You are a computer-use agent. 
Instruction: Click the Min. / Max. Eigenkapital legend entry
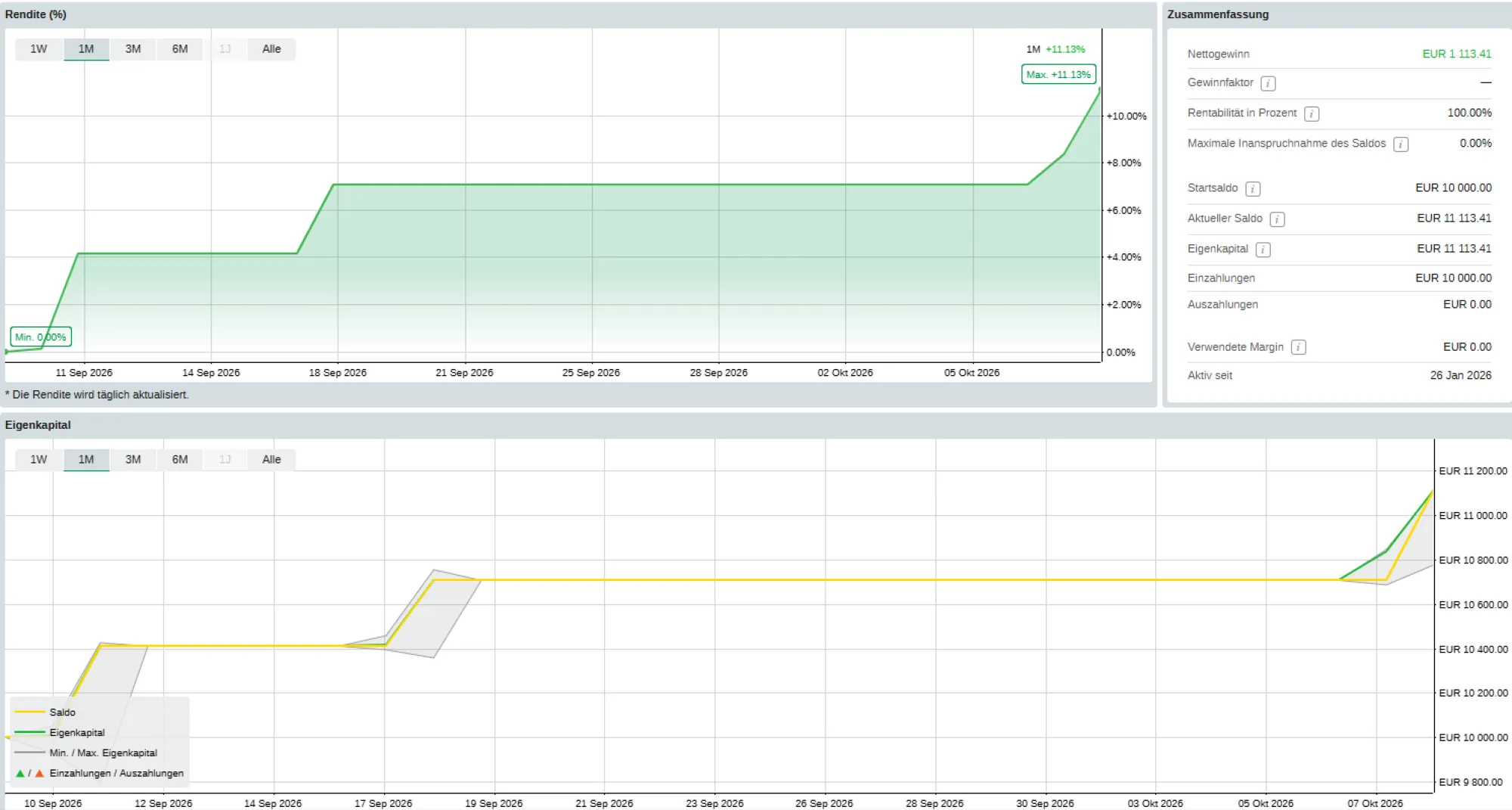(86, 753)
